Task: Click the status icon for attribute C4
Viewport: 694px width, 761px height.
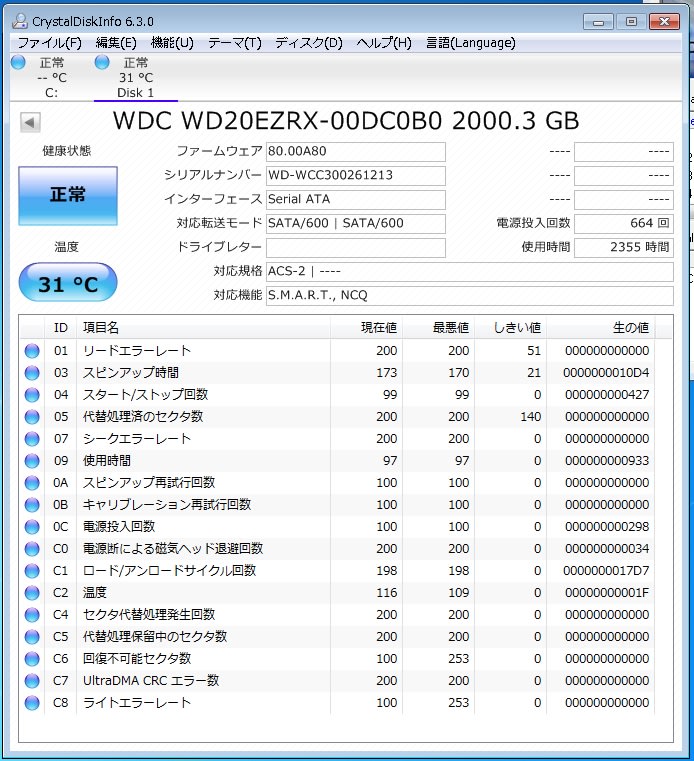Action: 32,615
